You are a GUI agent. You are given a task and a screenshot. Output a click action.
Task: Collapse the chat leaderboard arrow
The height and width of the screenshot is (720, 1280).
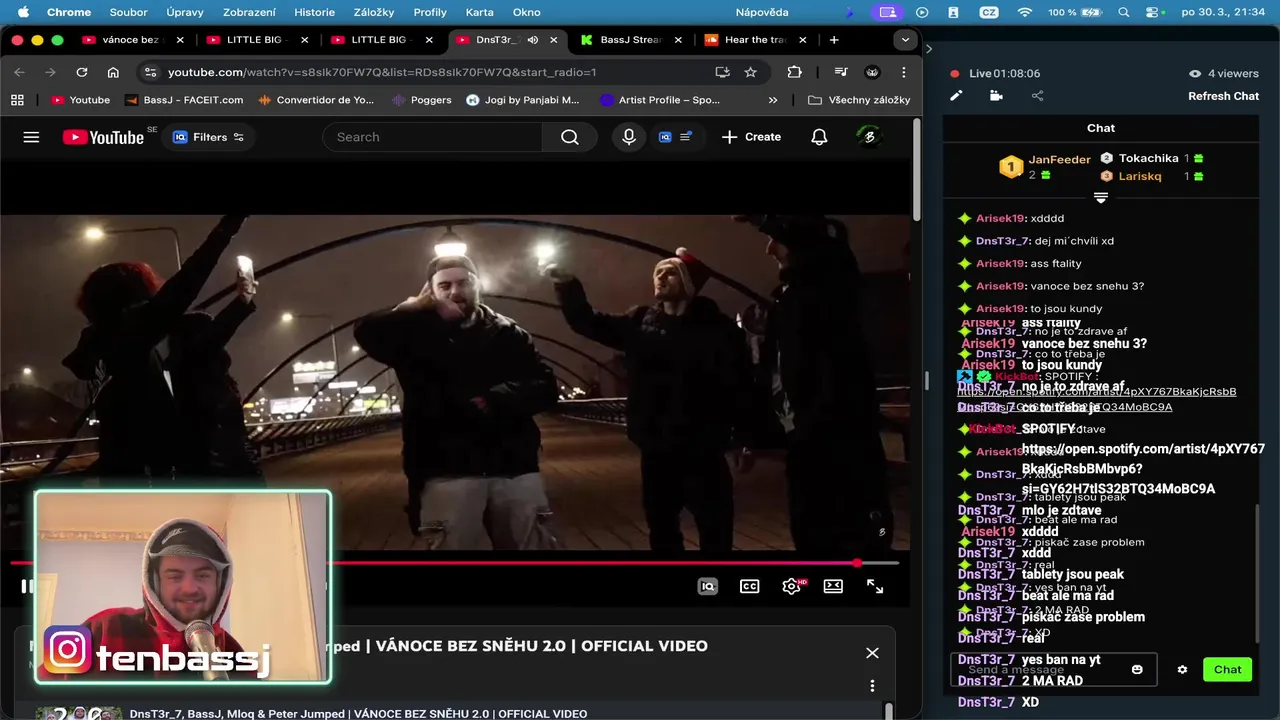[1101, 198]
